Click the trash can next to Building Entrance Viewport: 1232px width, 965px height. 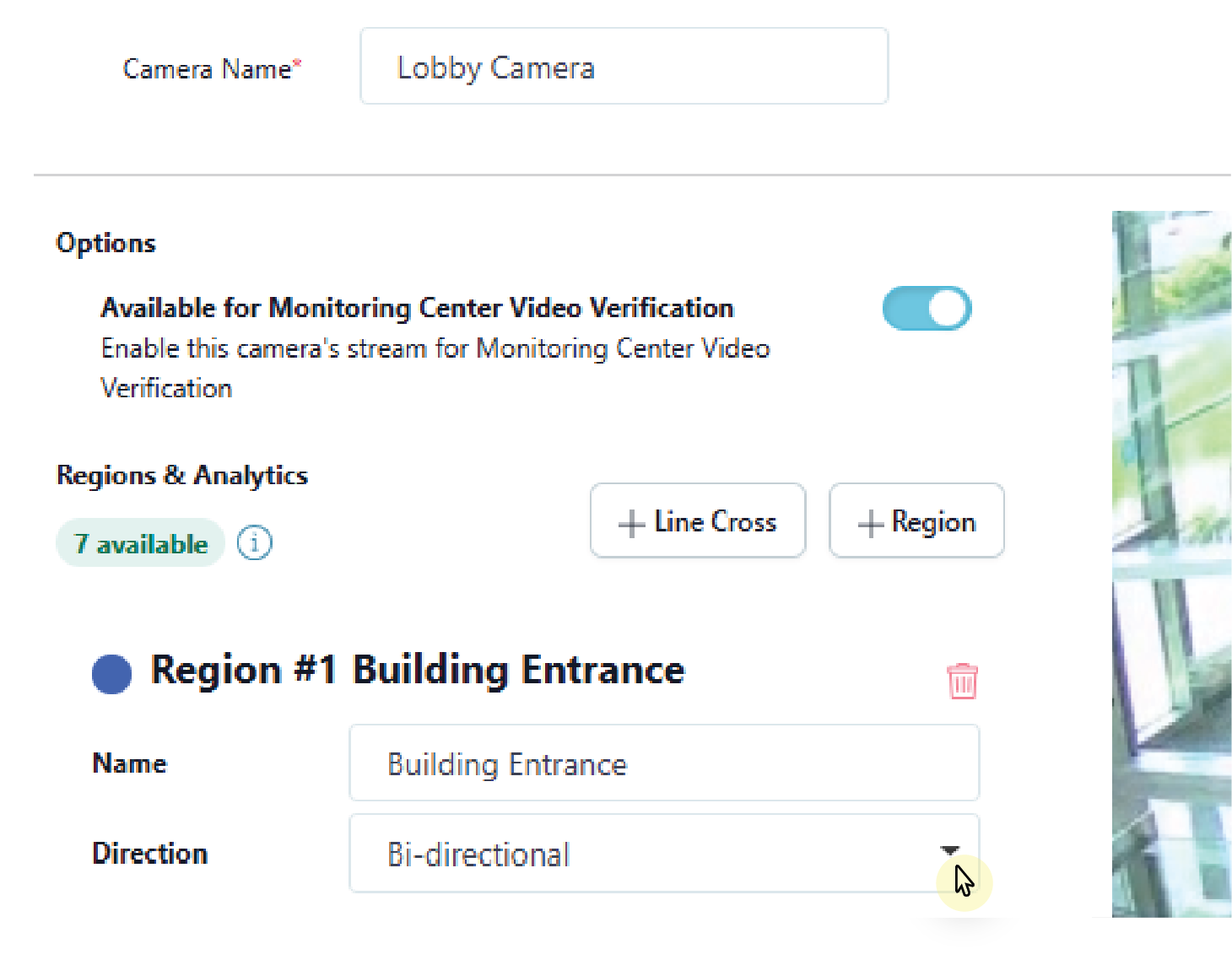coord(961,682)
